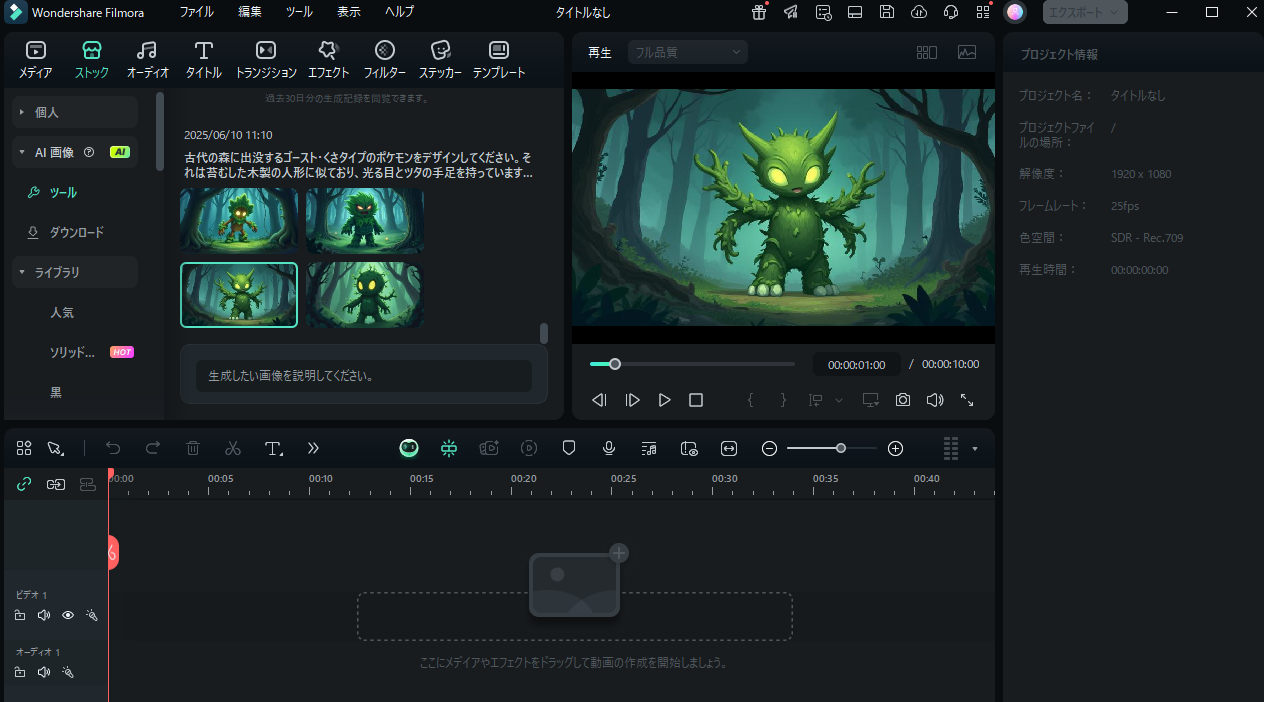1264x702 pixels.
Task: Mute the オーディオ 1 track
Action: coord(44,672)
